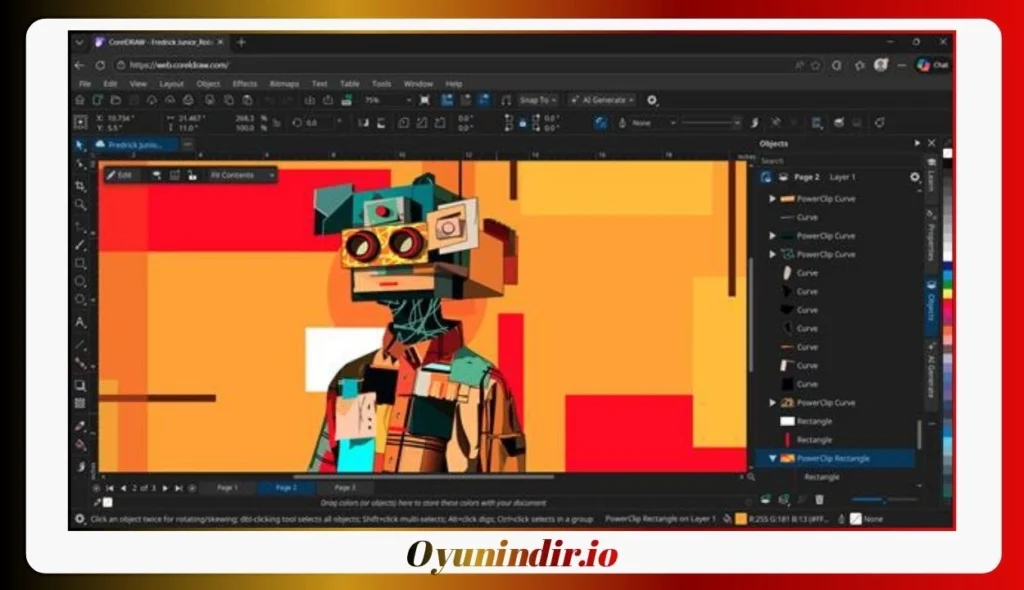Click the orange fill color swatch in status bar
The image size is (1024, 590).
coord(741,519)
